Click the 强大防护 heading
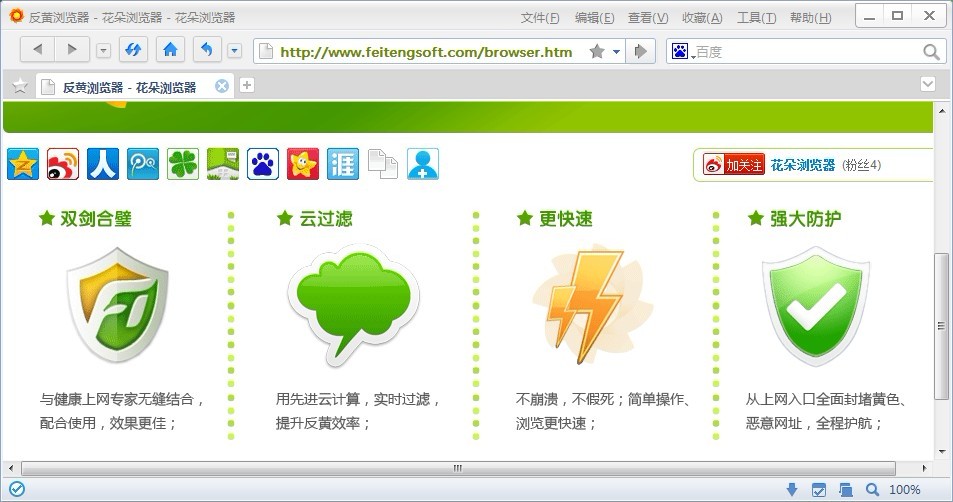The height and width of the screenshot is (502, 953). point(805,219)
